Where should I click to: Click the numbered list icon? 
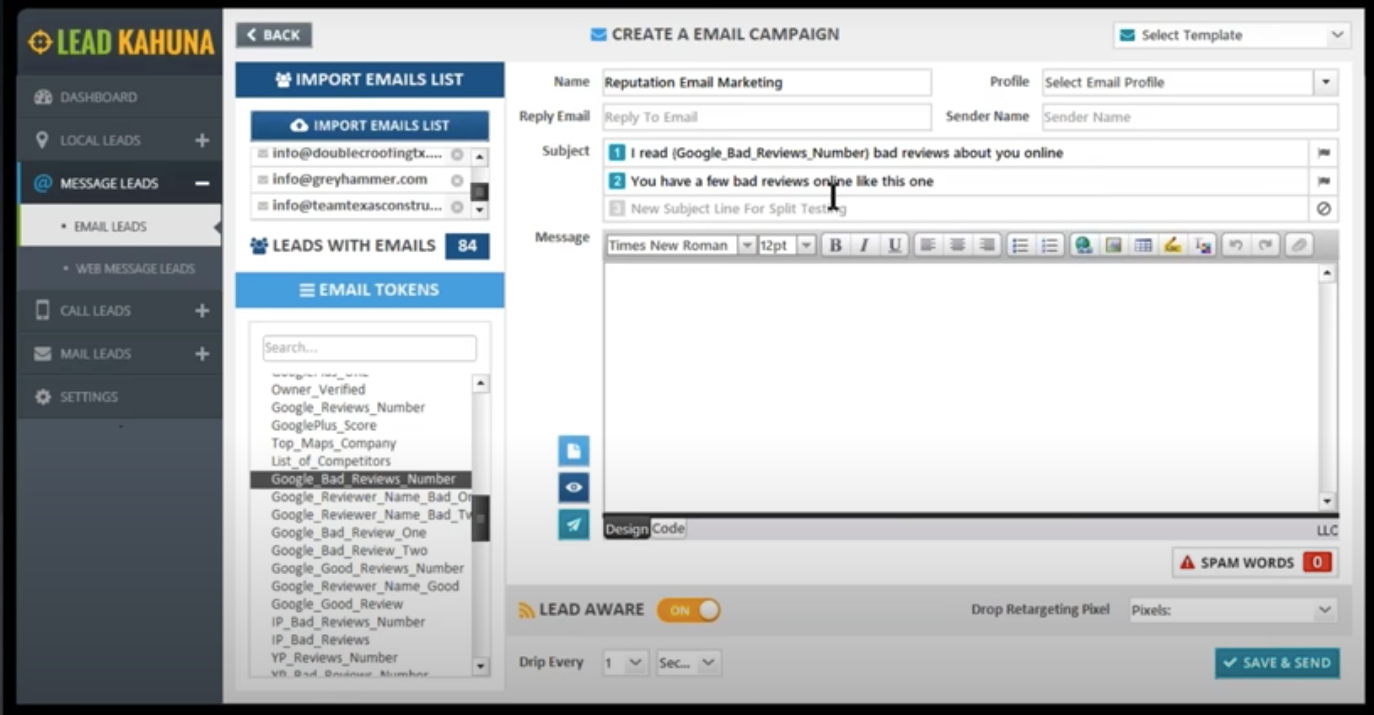[x=1049, y=246]
